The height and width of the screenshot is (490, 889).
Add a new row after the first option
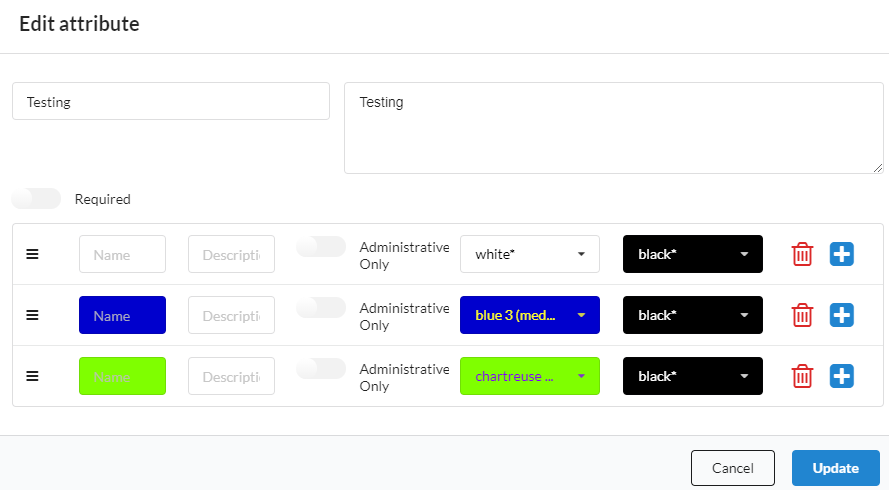click(x=842, y=254)
